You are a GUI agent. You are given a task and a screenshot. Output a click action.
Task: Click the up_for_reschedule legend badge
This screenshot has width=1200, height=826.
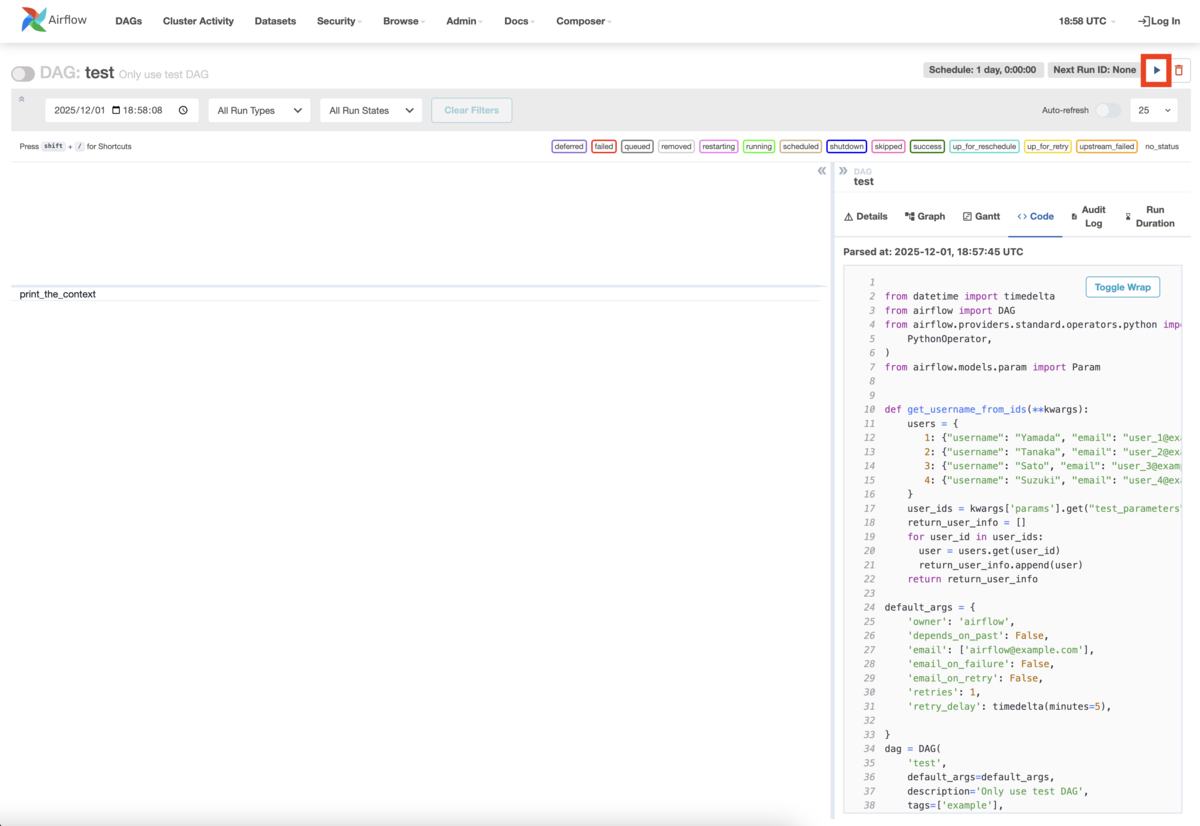pos(984,147)
